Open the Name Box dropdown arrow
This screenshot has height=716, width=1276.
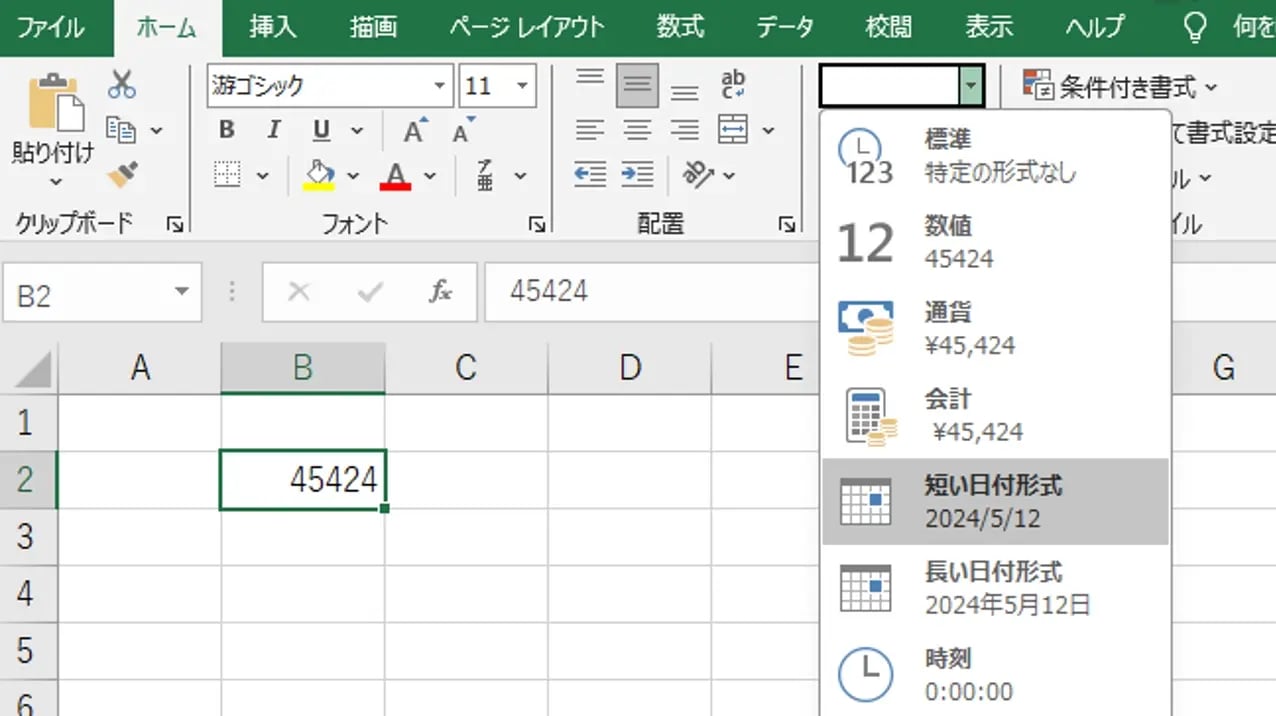[x=181, y=292]
